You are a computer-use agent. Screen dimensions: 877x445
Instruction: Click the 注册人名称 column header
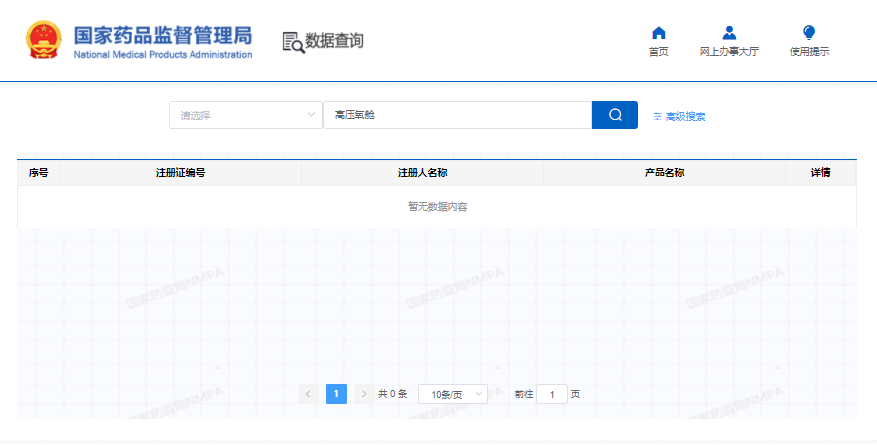pos(423,173)
